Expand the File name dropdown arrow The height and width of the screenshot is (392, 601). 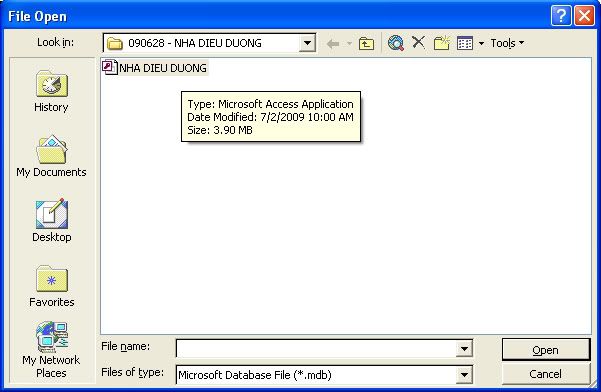pyautogui.click(x=464, y=349)
